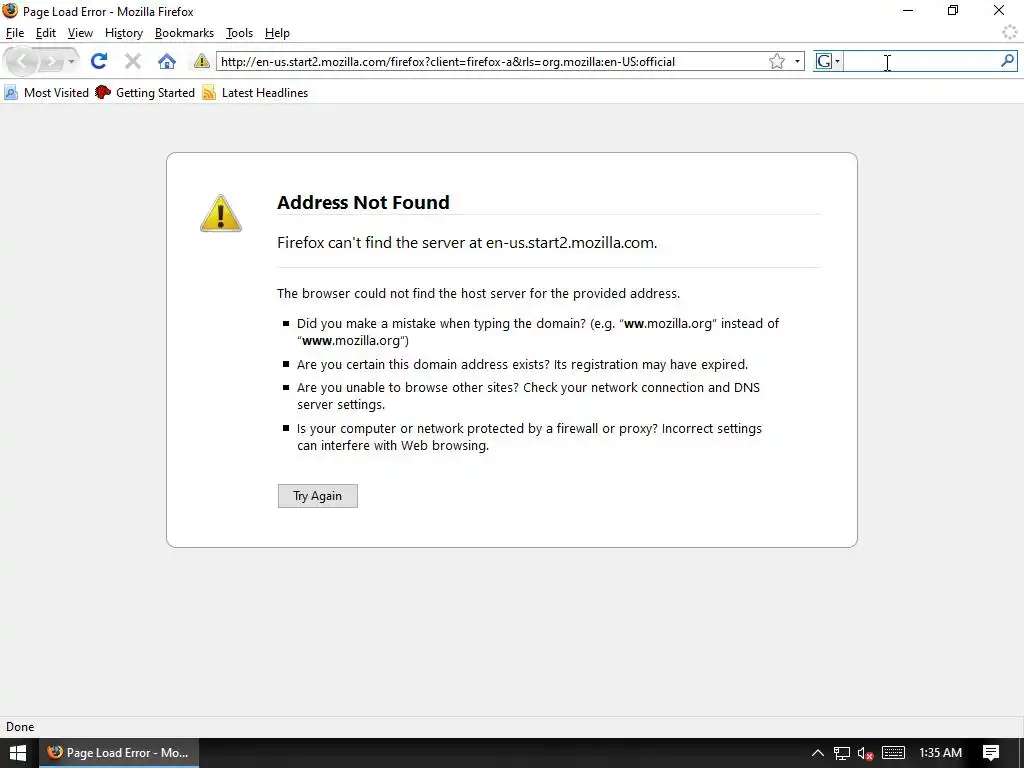Screen dimensions: 1024x768
Task: Open the Windows Start menu
Action: point(18,753)
